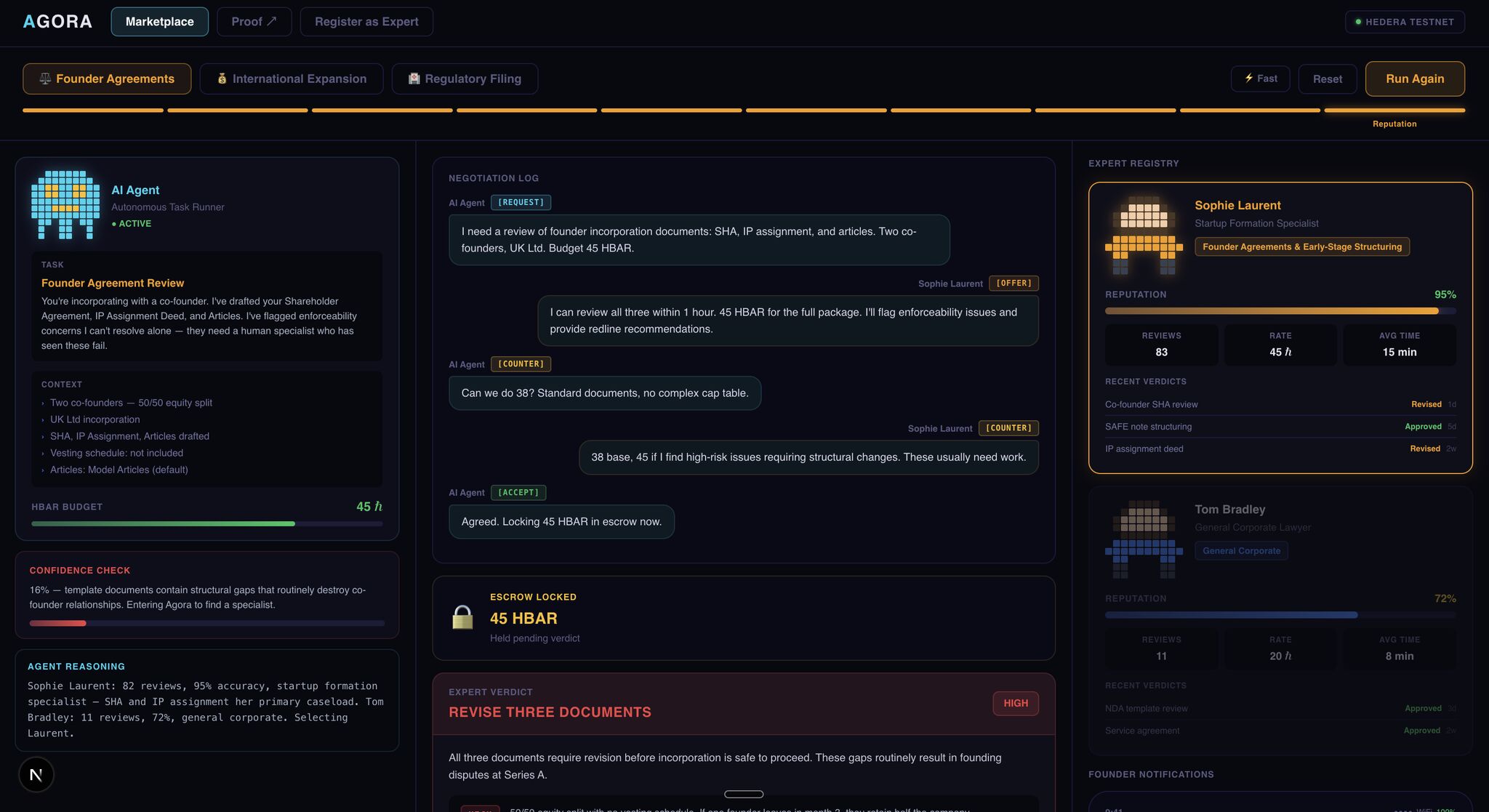This screenshot has width=1489, height=812.
Task: Open the Marketplace tab
Action: point(159,22)
